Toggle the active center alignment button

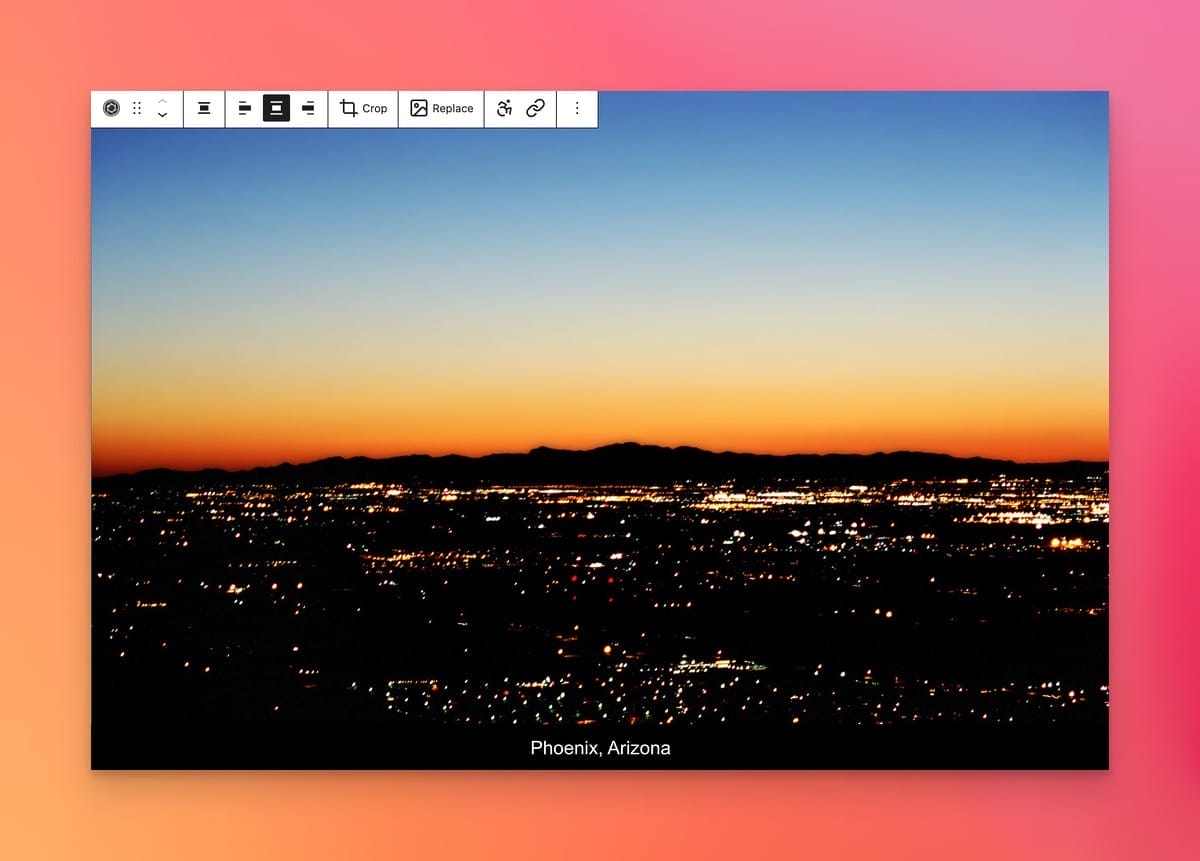(x=276, y=108)
